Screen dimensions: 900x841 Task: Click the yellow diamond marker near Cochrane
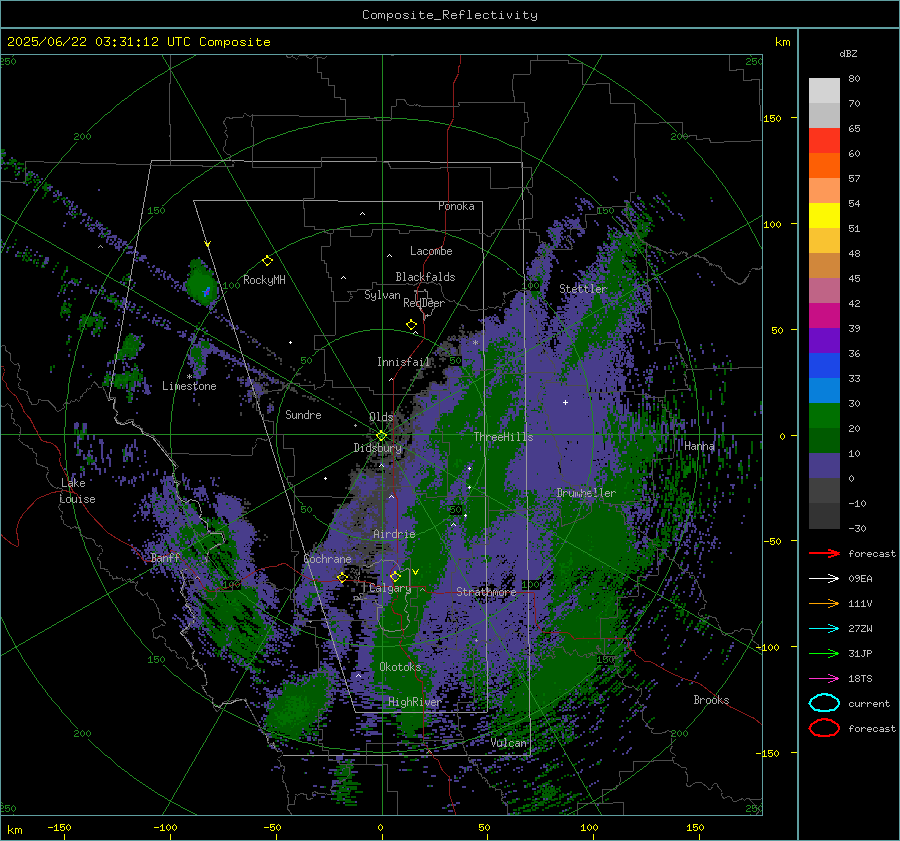(x=342, y=577)
